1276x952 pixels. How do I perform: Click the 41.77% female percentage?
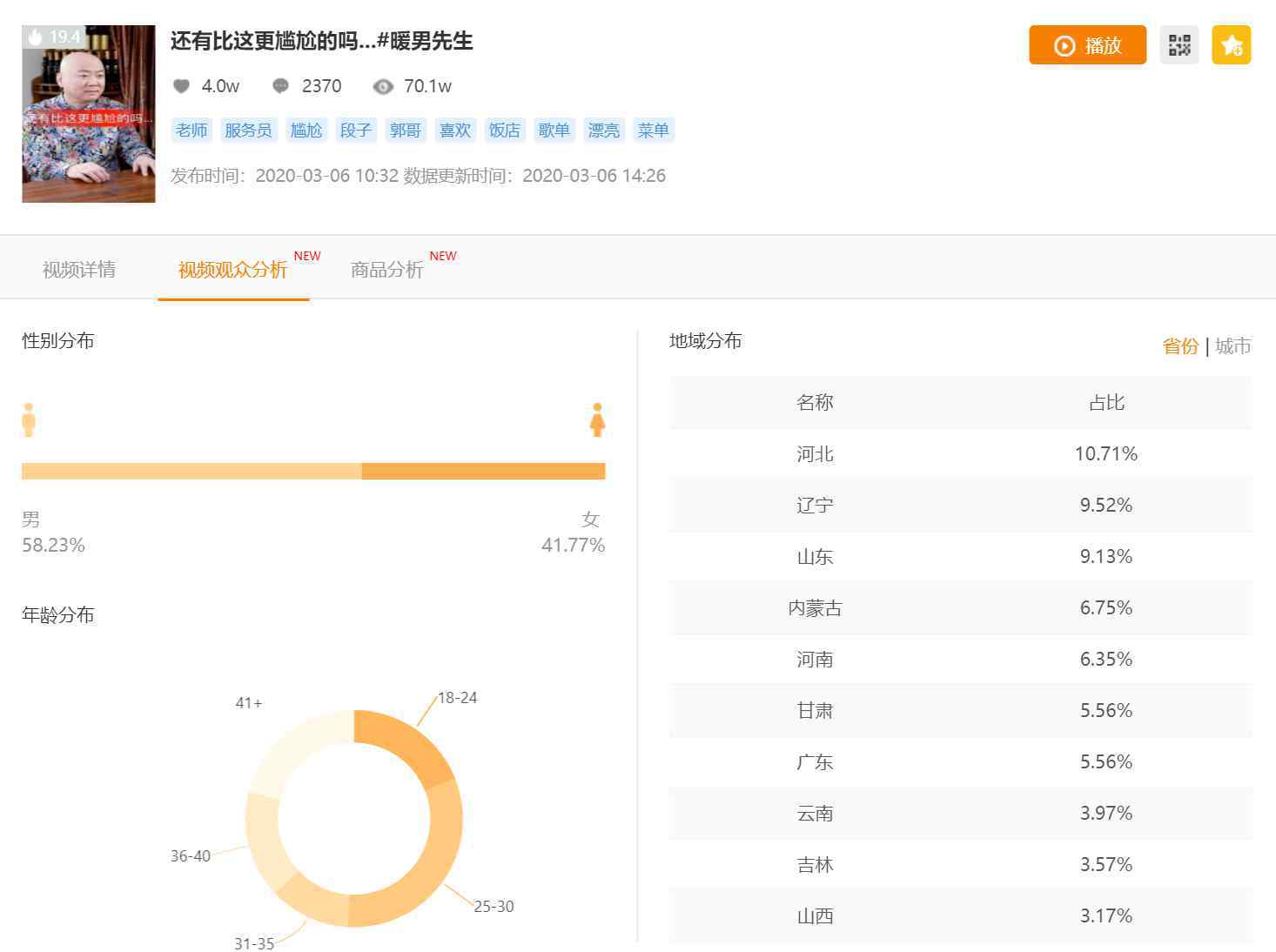click(x=573, y=546)
